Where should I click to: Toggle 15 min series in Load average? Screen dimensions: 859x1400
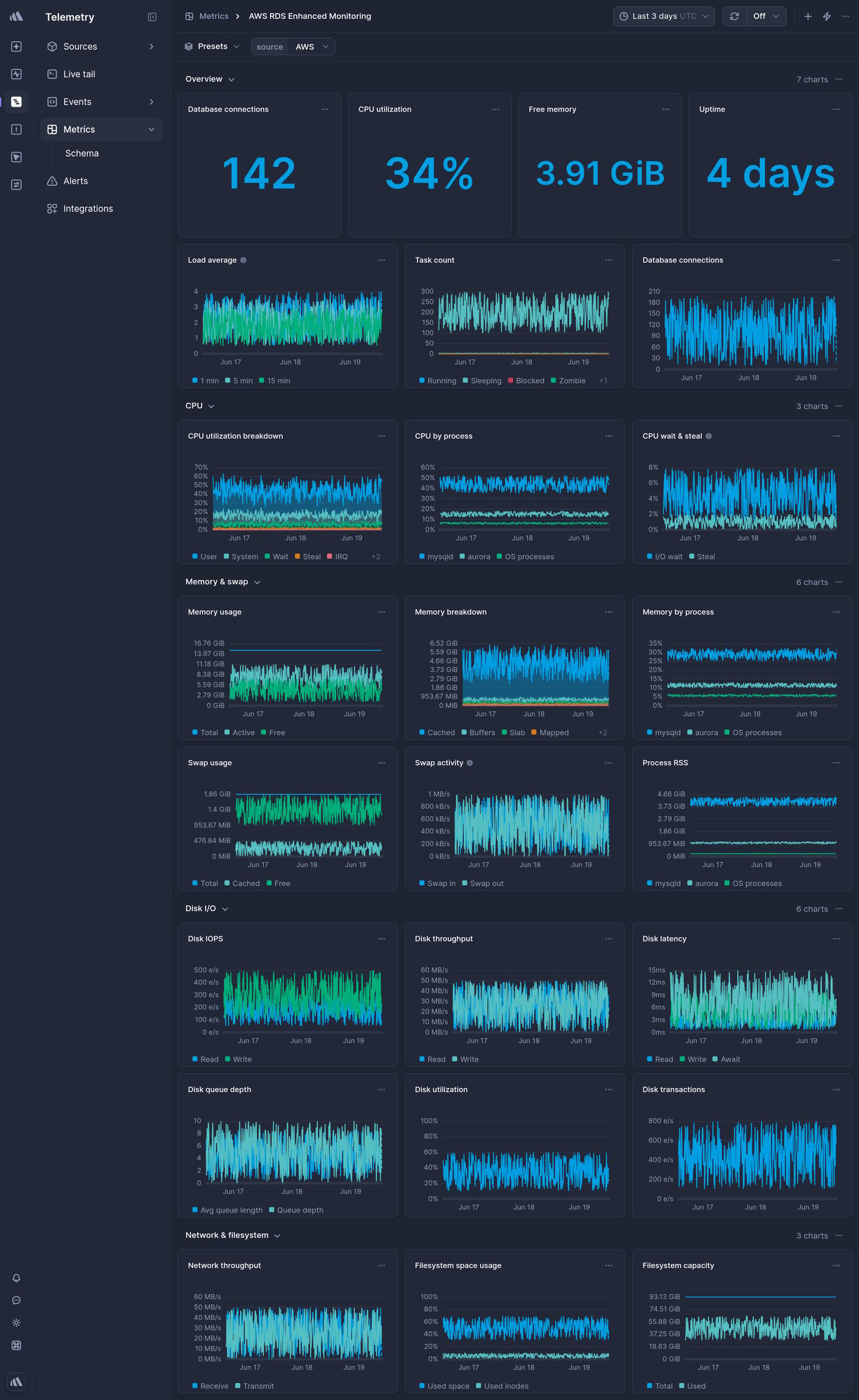(274, 381)
